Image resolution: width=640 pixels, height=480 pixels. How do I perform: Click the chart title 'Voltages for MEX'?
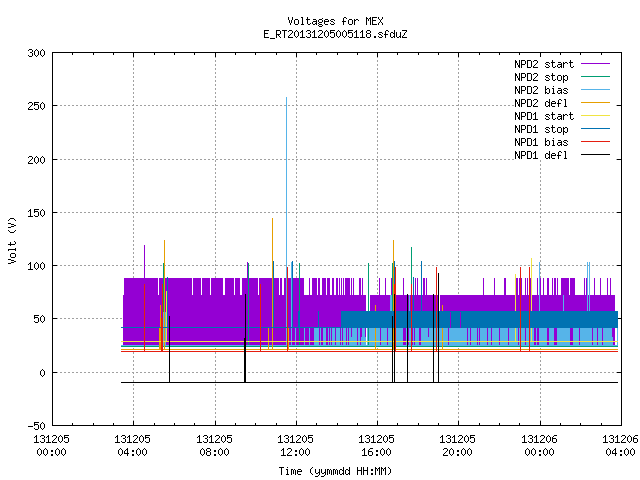click(335, 21)
